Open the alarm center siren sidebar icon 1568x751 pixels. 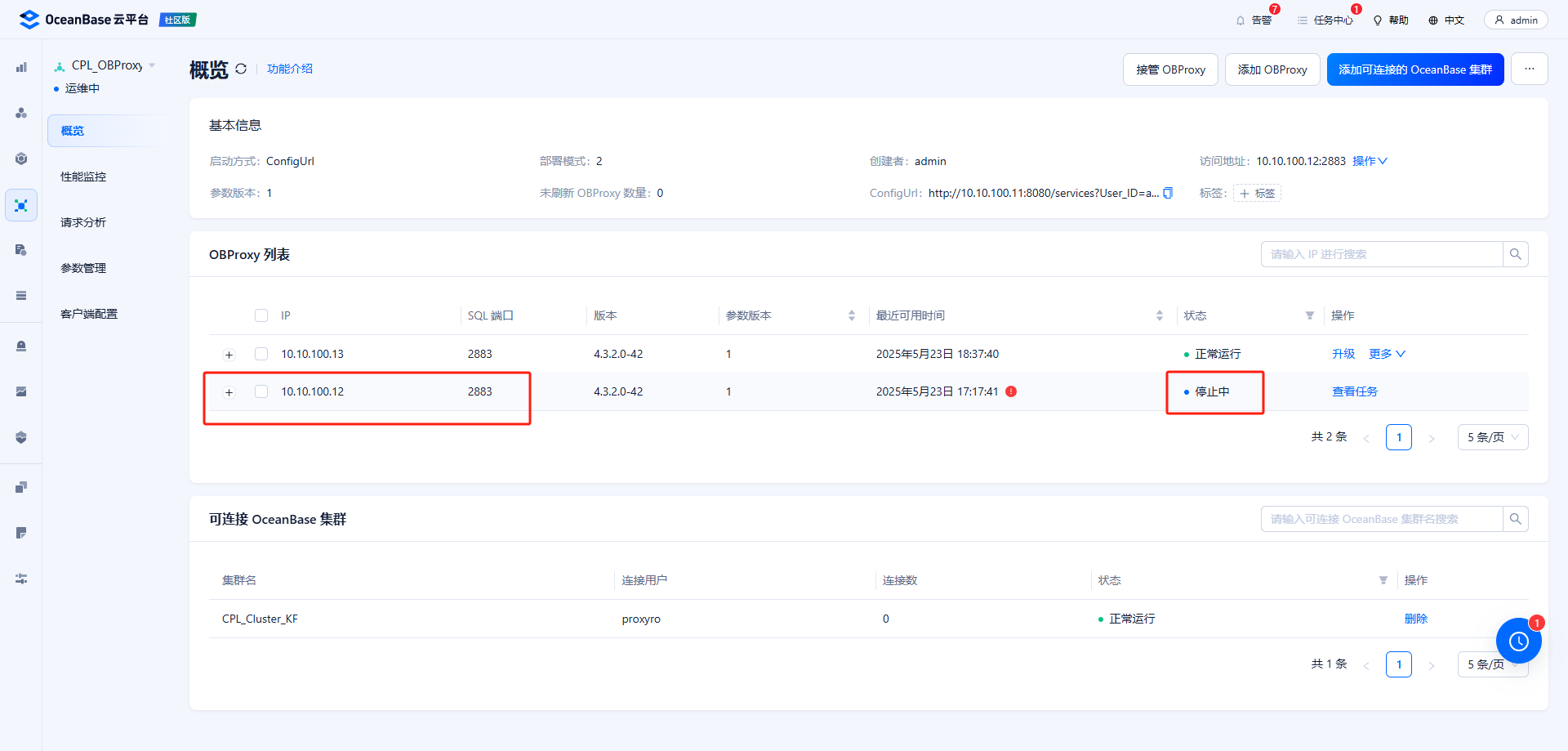click(x=21, y=346)
